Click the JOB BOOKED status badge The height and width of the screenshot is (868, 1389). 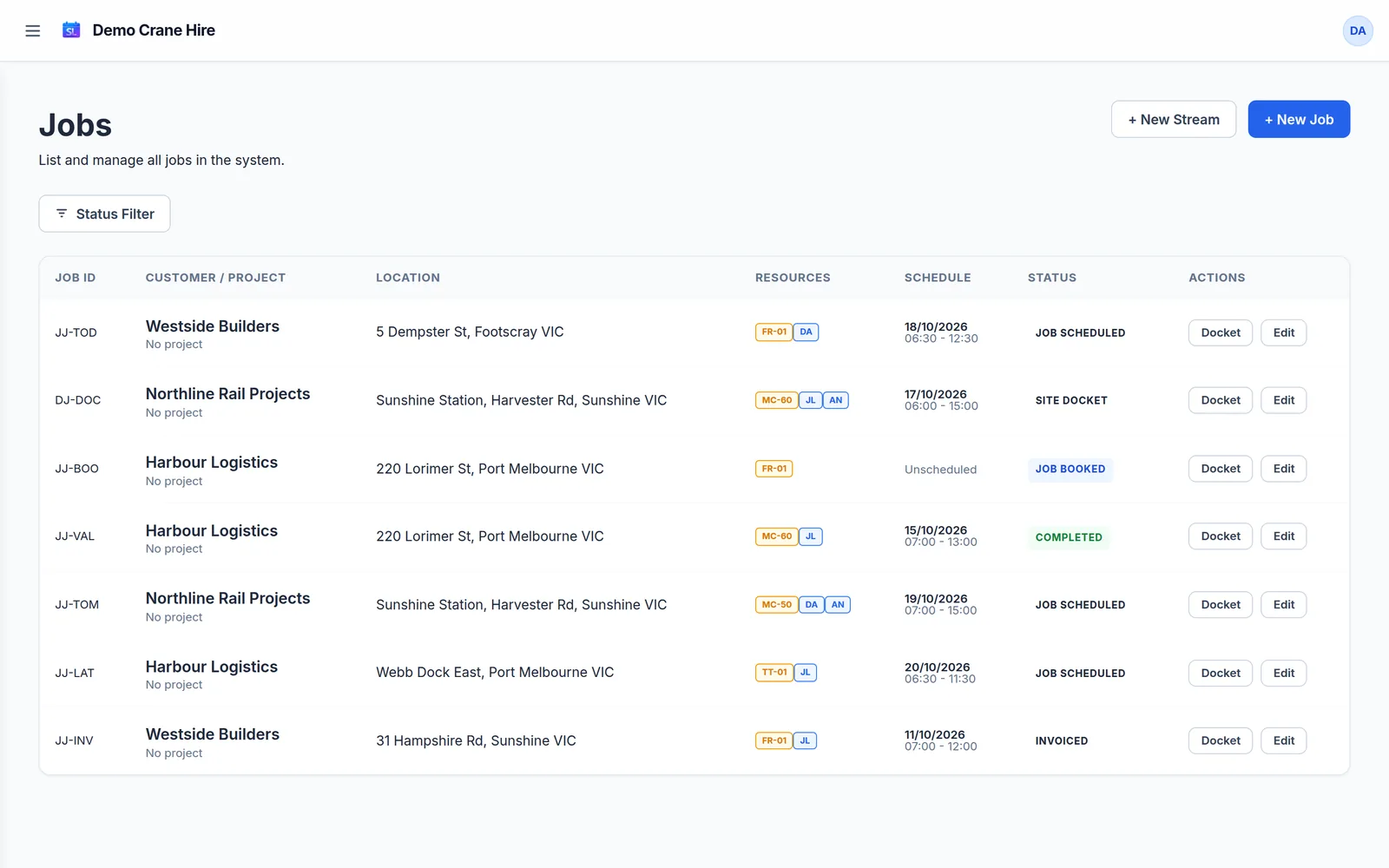pos(1070,469)
